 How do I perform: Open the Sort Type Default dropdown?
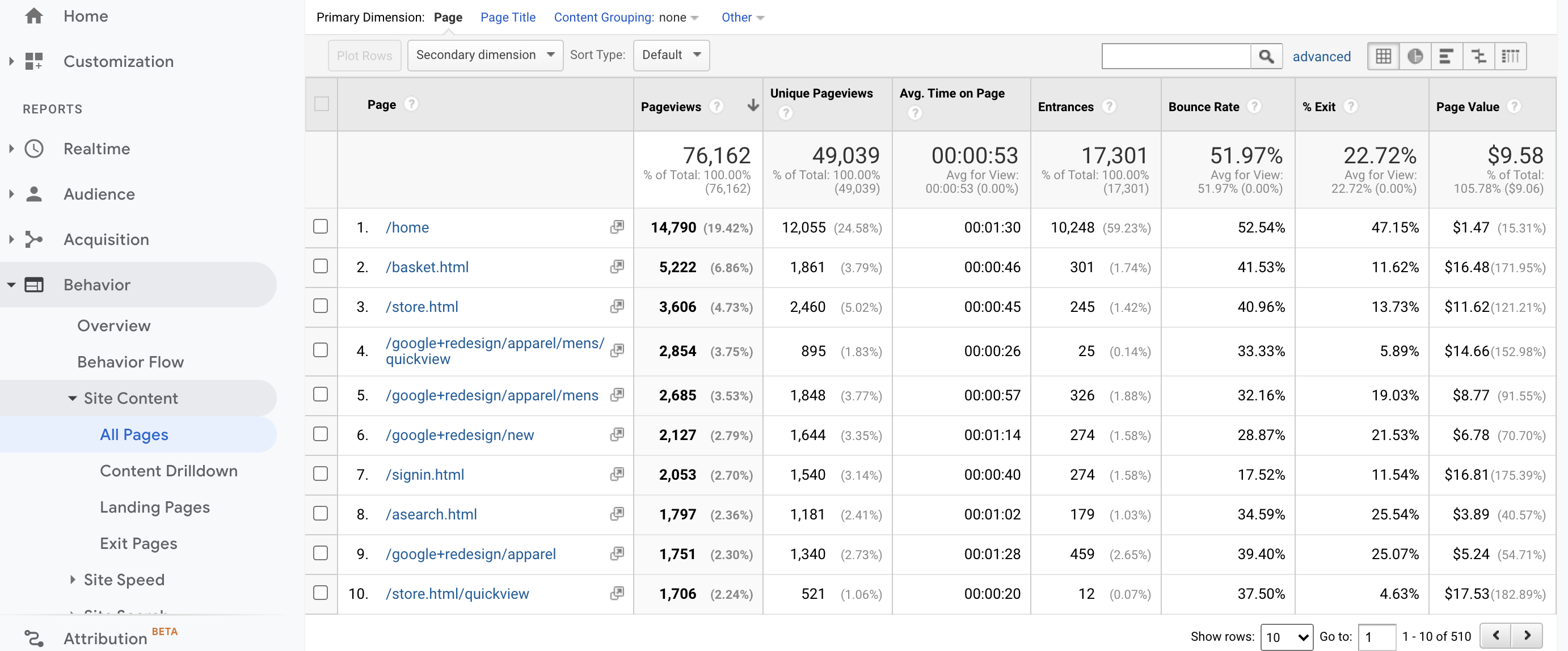coord(671,55)
